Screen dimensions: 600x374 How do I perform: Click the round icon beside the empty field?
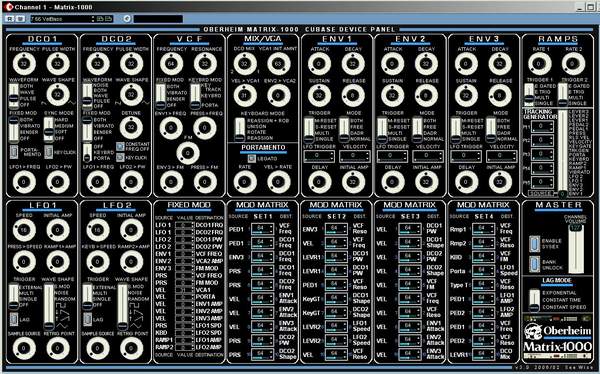(127, 18)
